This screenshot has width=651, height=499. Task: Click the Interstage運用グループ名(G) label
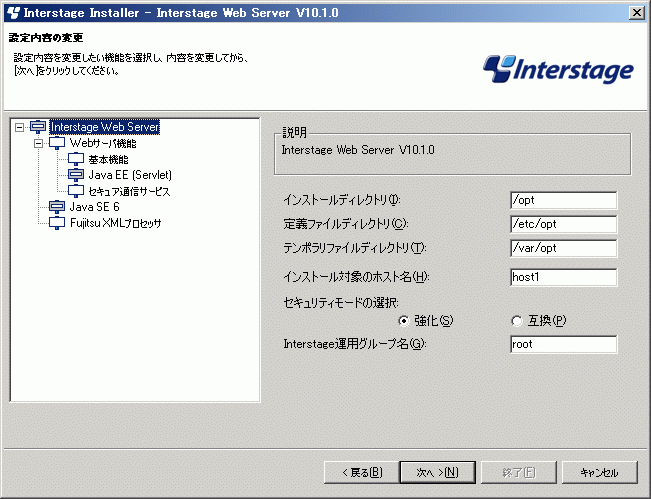point(355,344)
